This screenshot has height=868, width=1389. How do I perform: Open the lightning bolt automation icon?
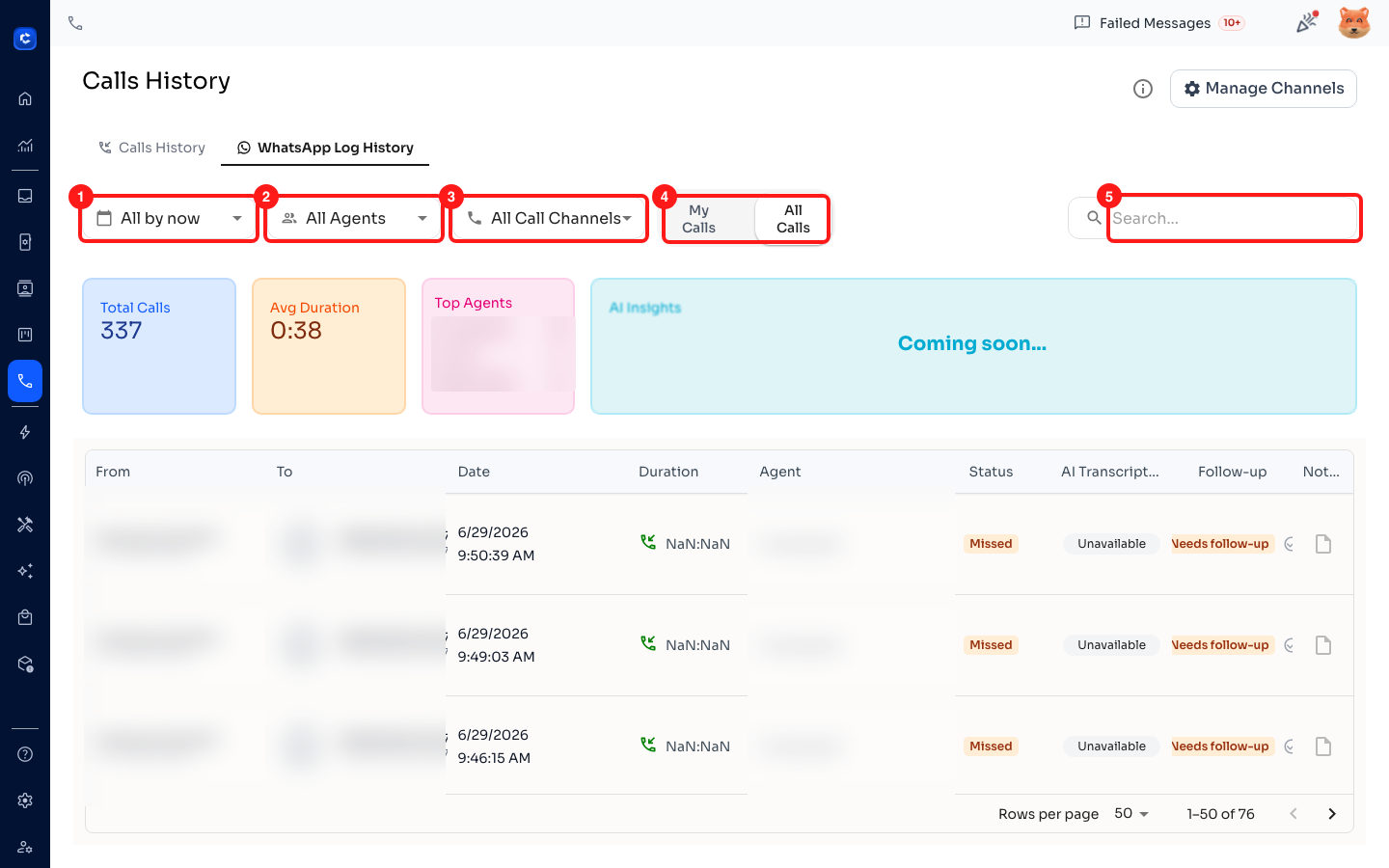(25, 432)
